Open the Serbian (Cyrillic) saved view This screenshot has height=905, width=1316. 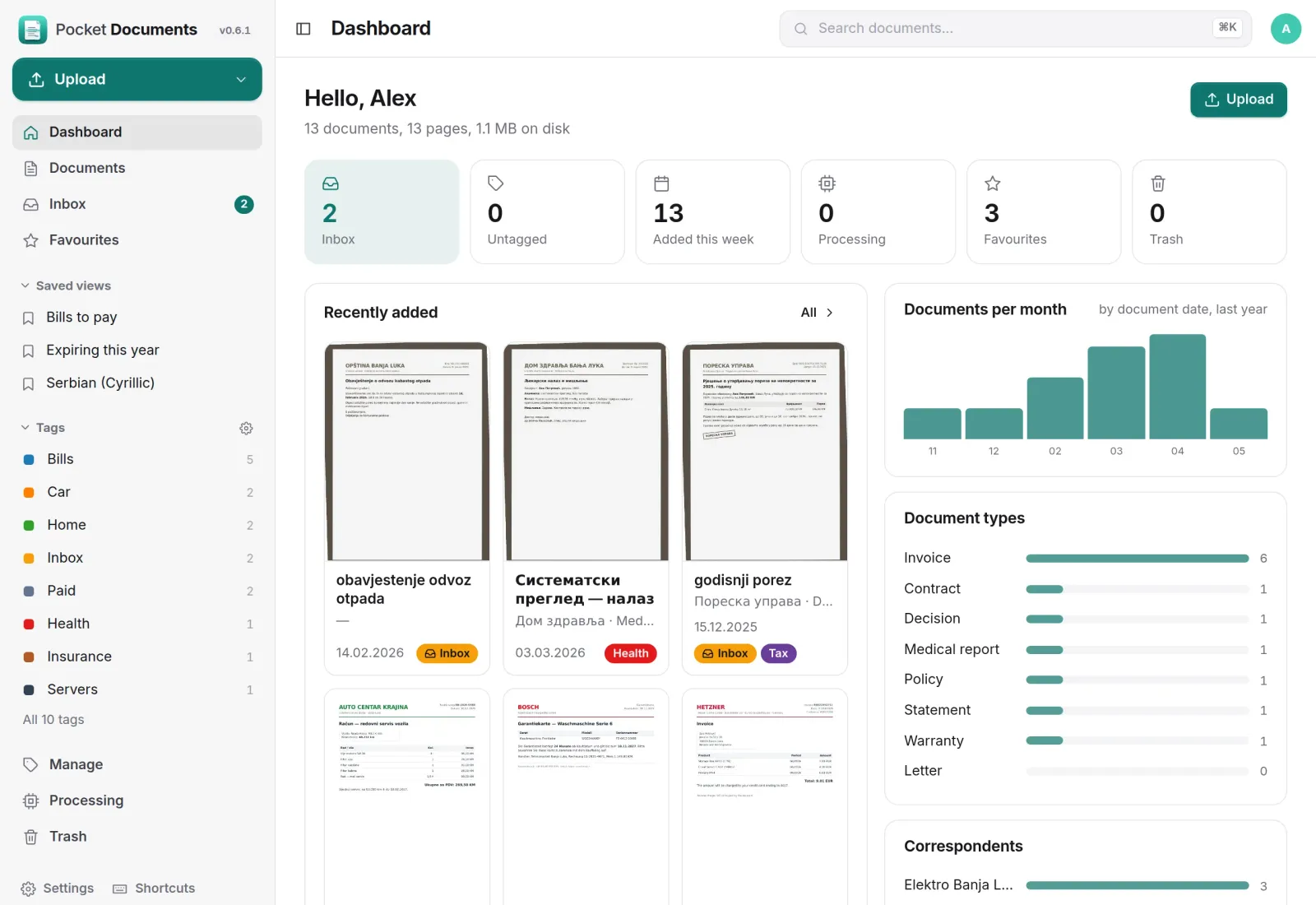[137, 383]
